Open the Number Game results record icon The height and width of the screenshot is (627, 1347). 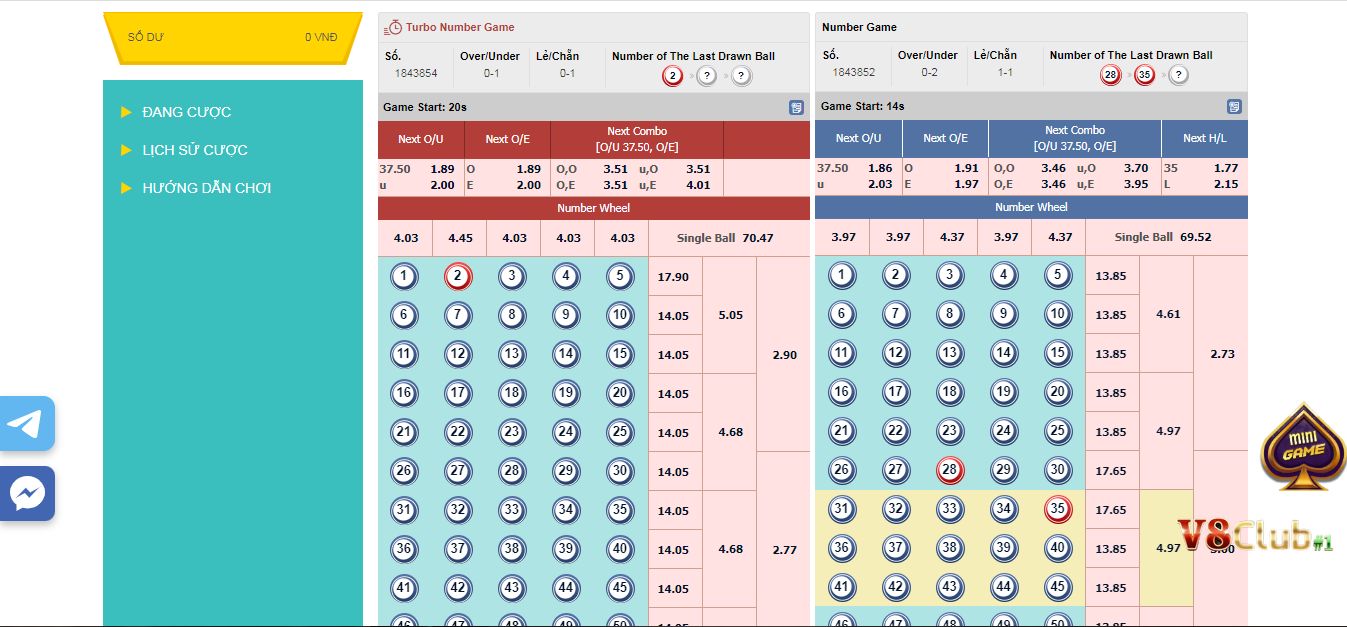tap(1233, 105)
